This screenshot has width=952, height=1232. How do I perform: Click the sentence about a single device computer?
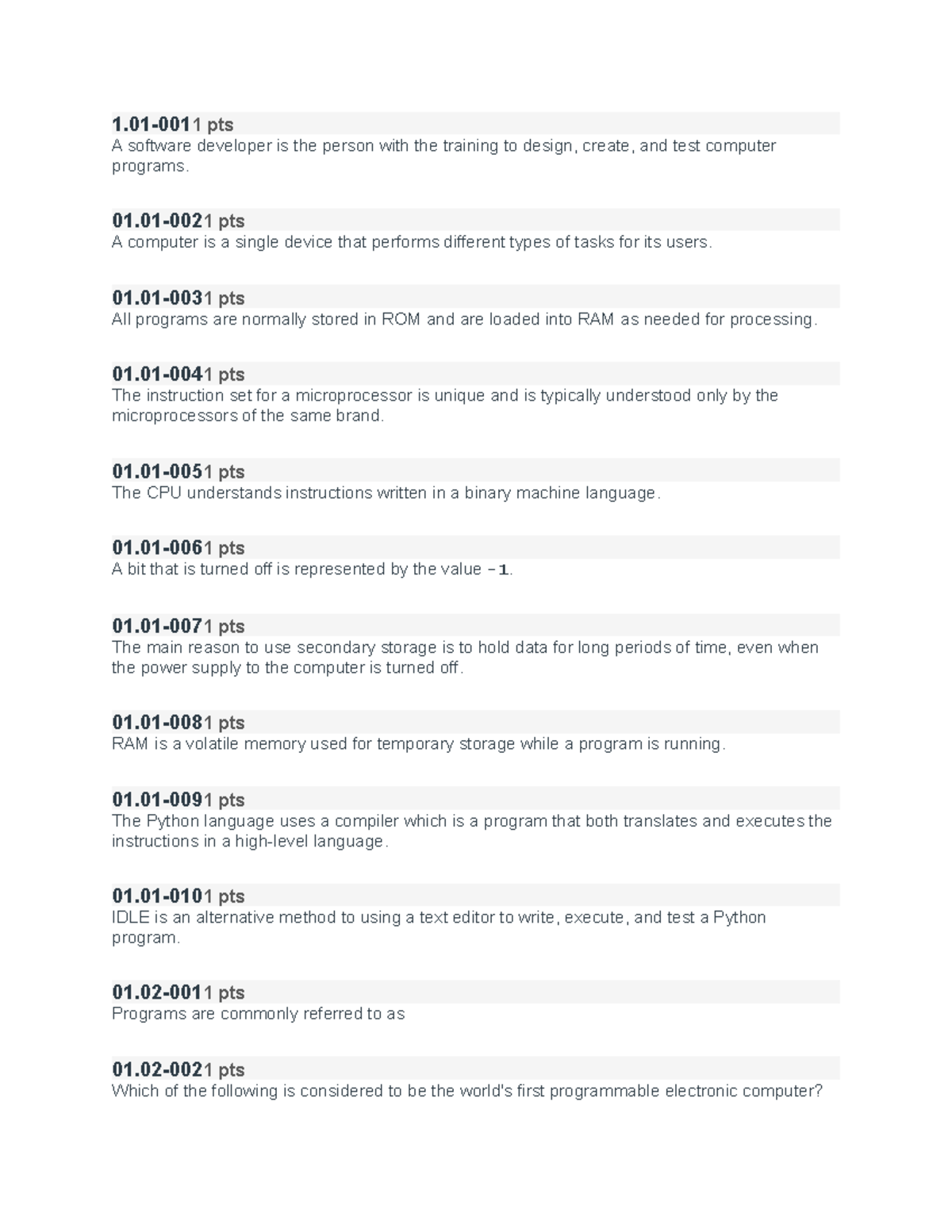tap(412, 242)
